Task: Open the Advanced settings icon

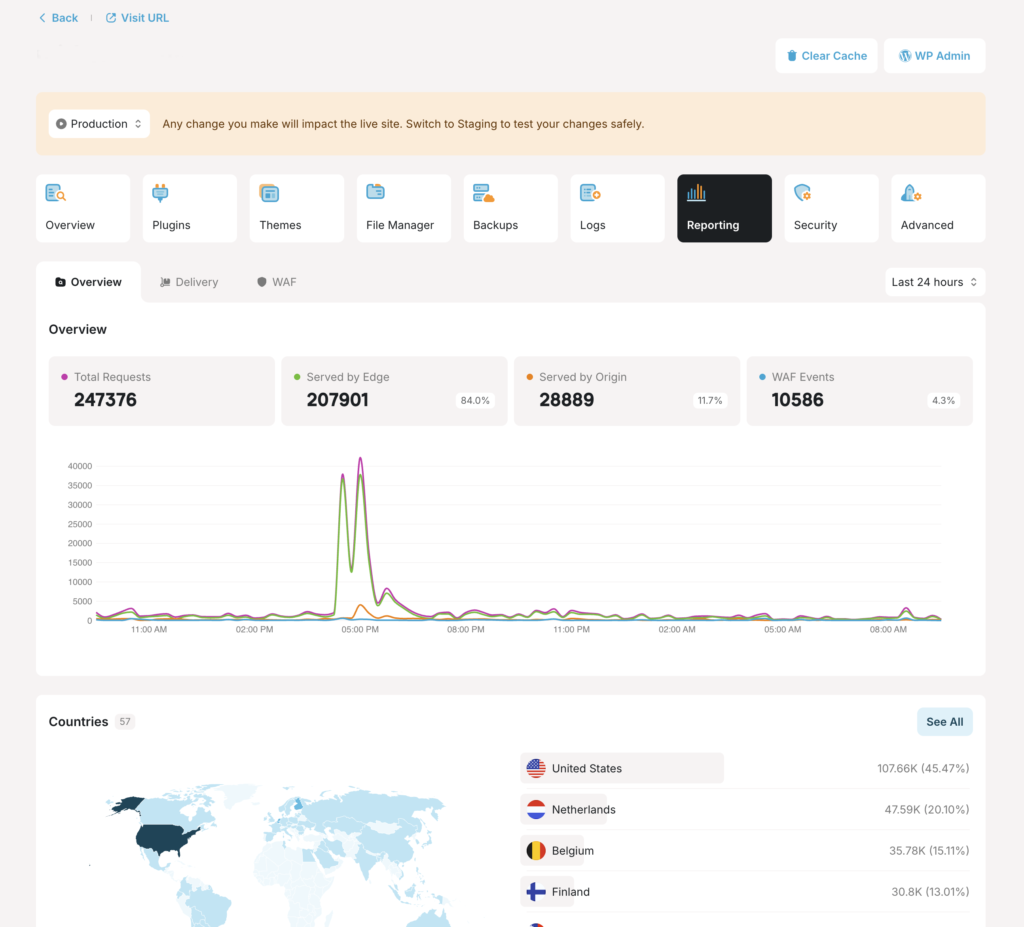Action: pyautogui.click(x=911, y=193)
